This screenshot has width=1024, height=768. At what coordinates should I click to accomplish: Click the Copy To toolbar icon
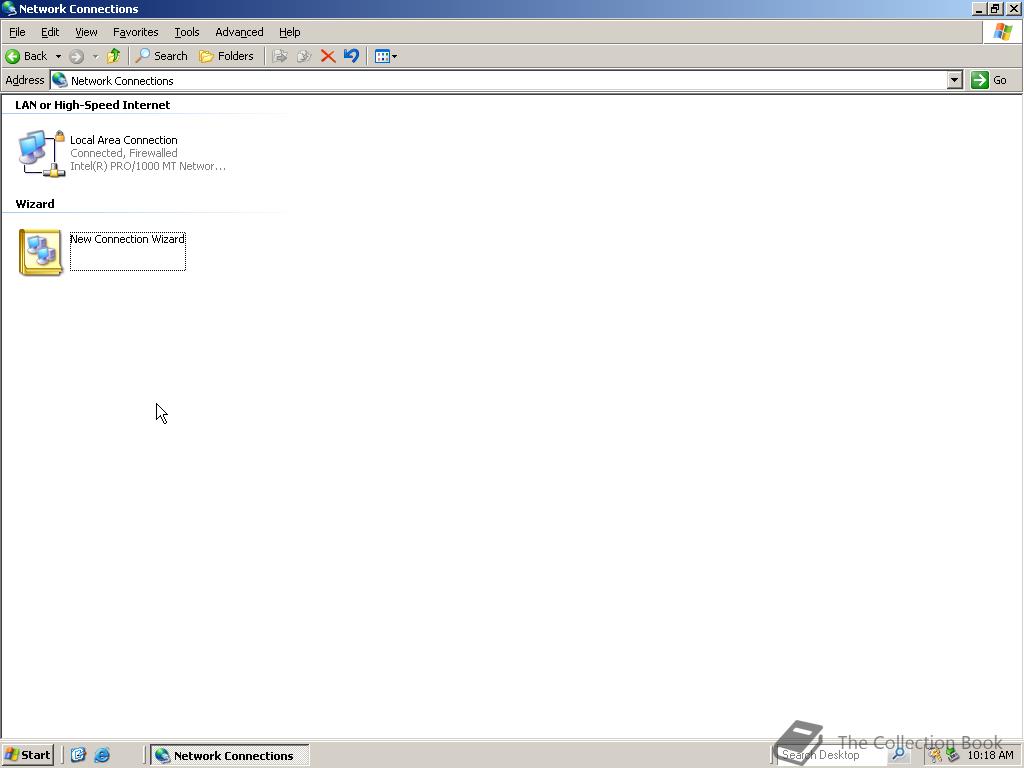click(304, 56)
